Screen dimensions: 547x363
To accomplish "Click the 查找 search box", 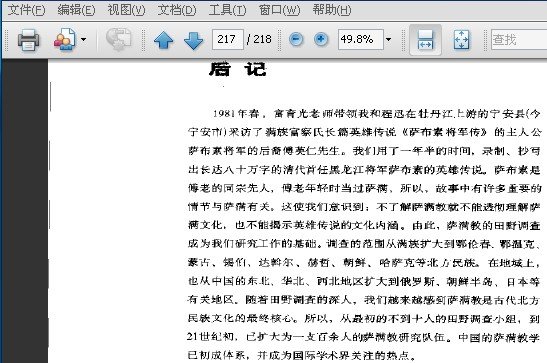I will 519,39.
